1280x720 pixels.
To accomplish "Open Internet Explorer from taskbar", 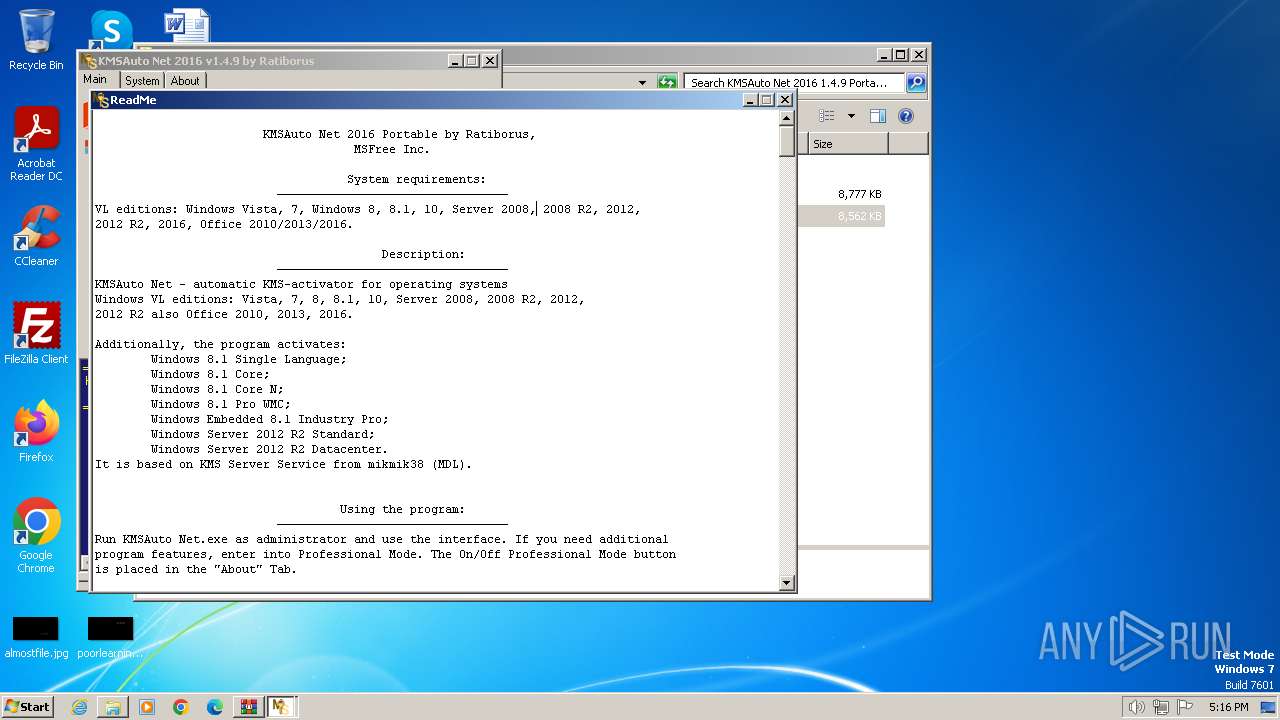I will [79, 707].
